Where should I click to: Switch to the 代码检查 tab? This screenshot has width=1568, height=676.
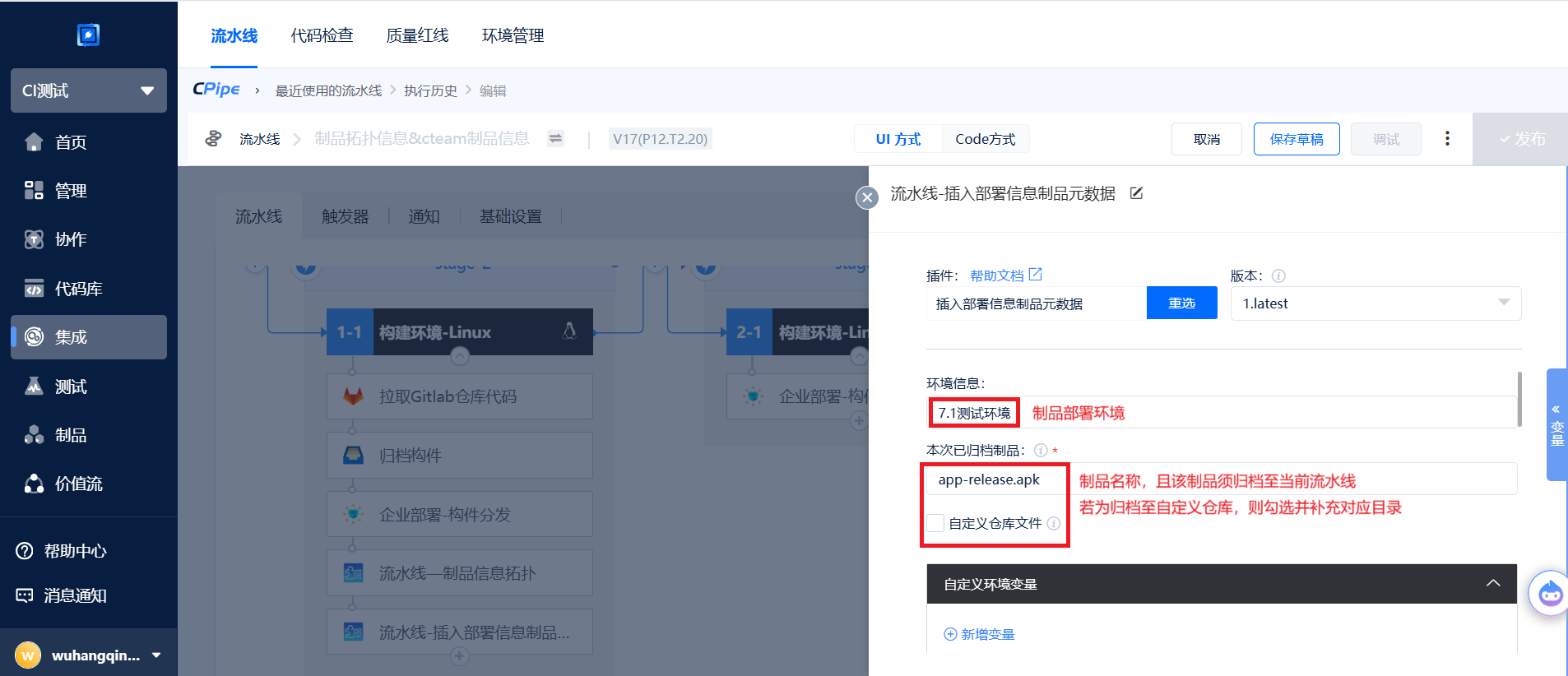(322, 35)
